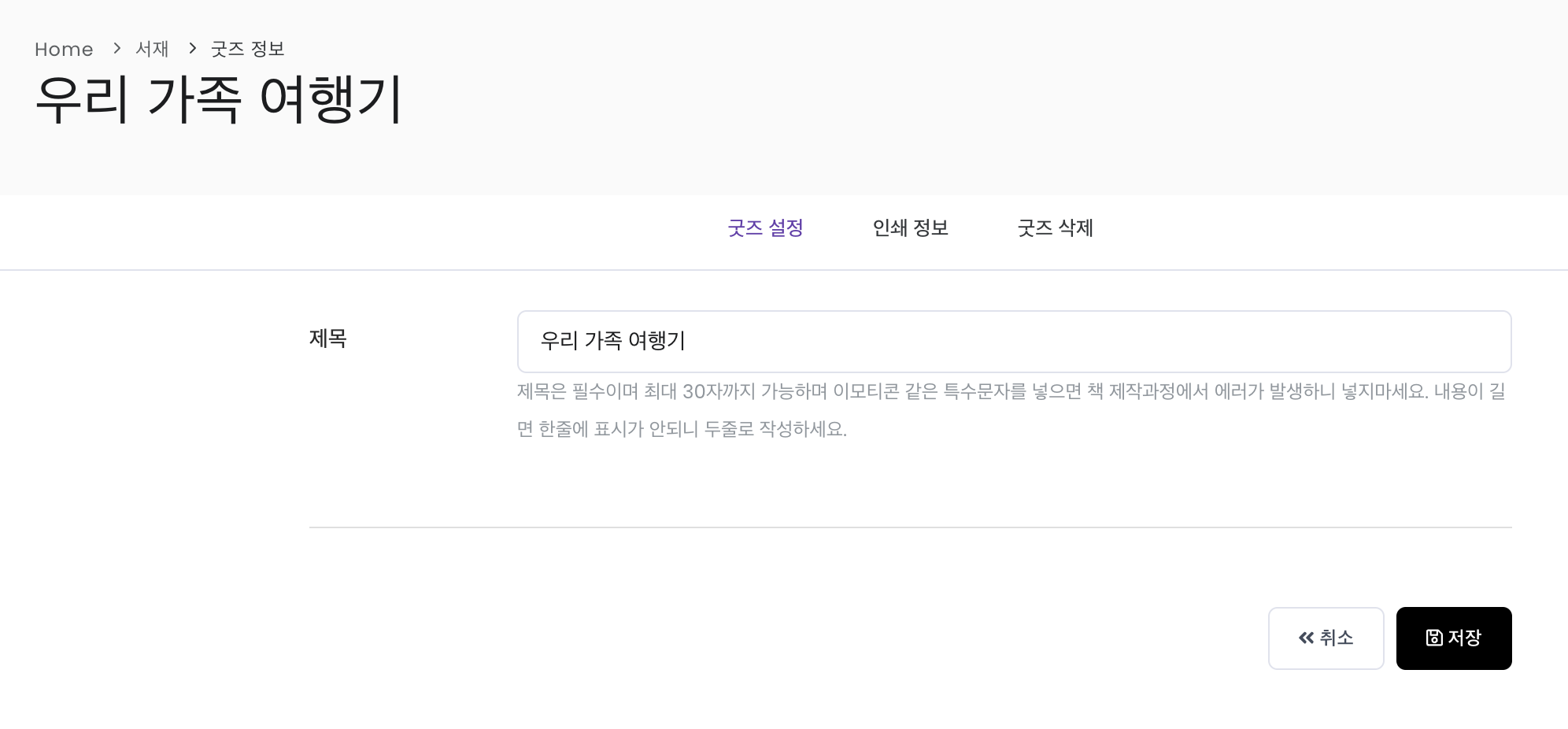
Task: Click the chevron between Home and 서재
Action: (x=116, y=48)
